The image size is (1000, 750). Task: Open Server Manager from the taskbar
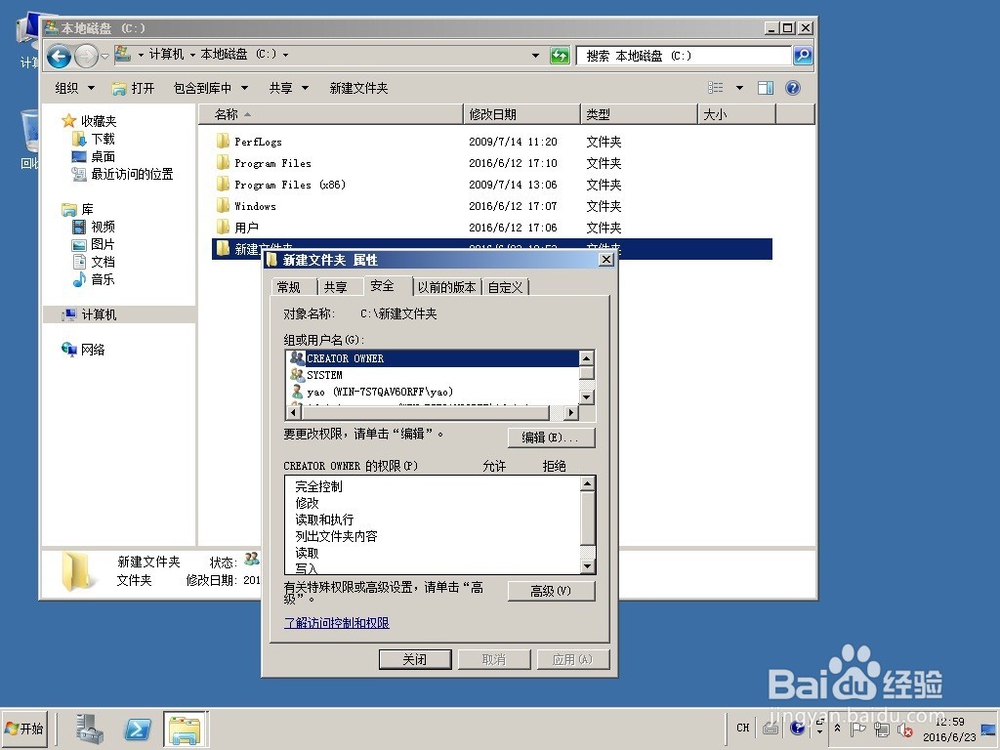point(89,728)
